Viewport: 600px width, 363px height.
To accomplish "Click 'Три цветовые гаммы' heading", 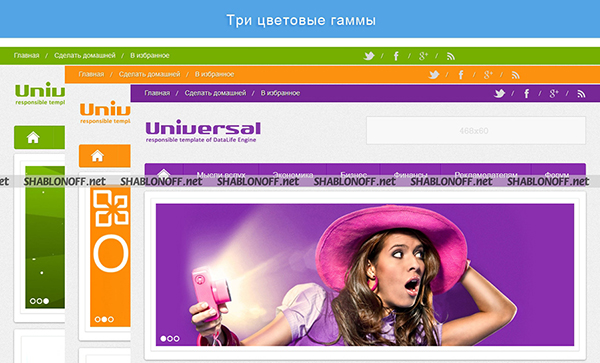I will click(301, 20).
